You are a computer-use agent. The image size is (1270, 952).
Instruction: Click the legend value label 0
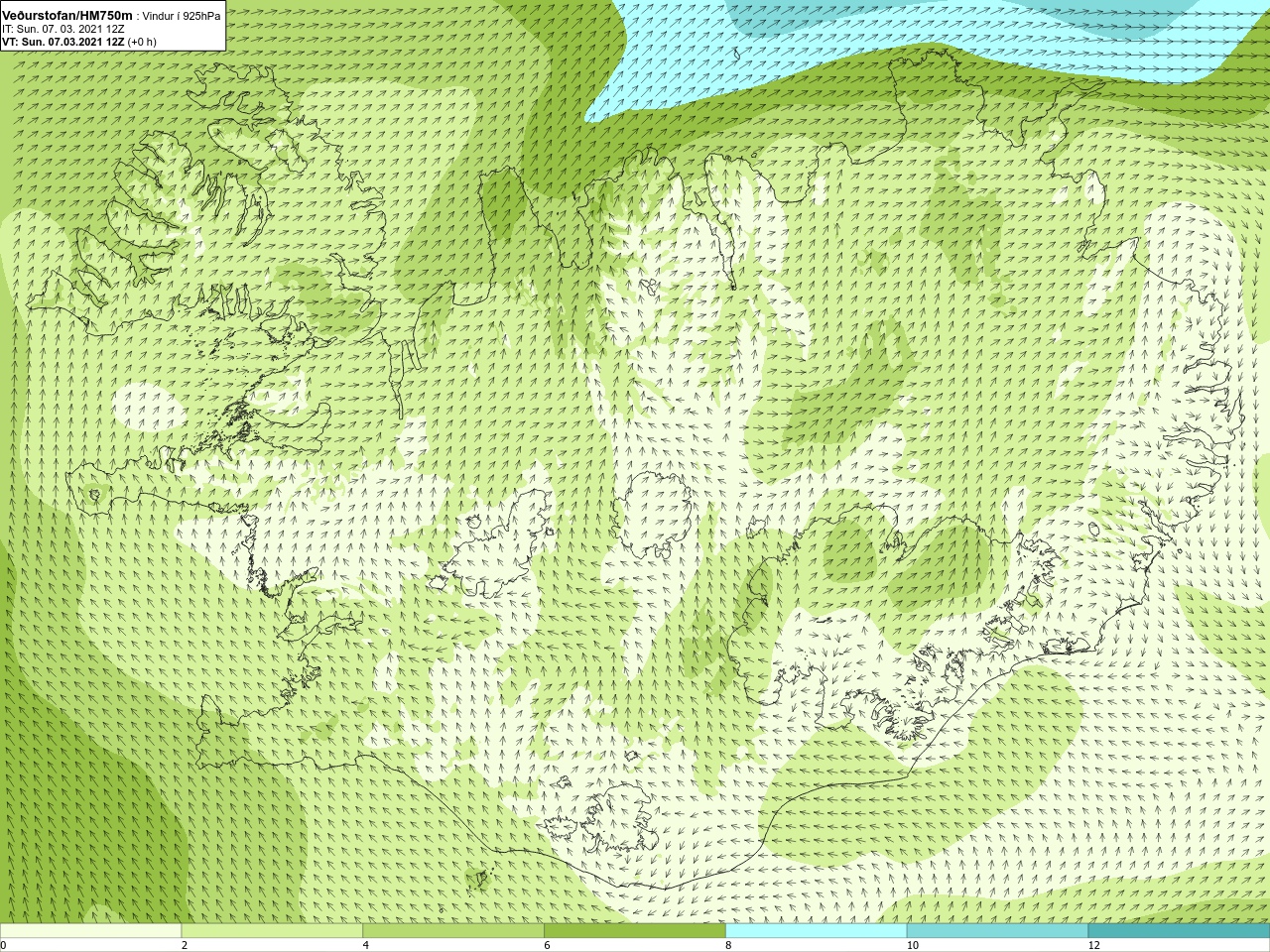click(x=3, y=945)
